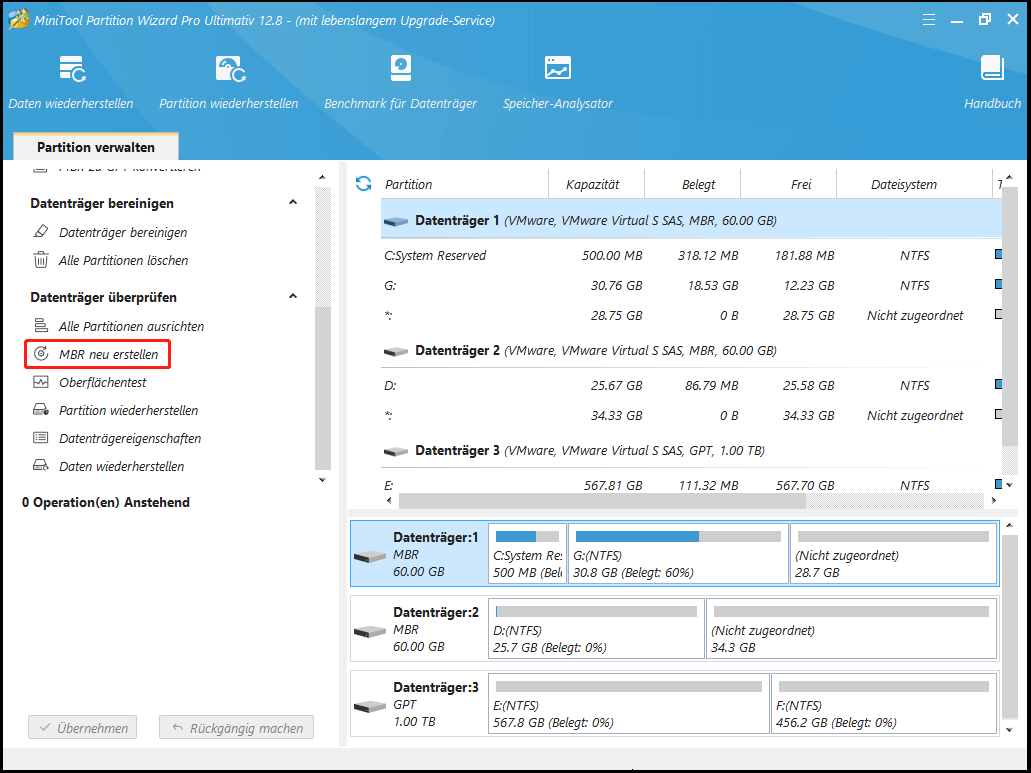Choose Alle Partitionen ausrichten action
The height and width of the screenshot is (773, 1031).
pos(132,326)
